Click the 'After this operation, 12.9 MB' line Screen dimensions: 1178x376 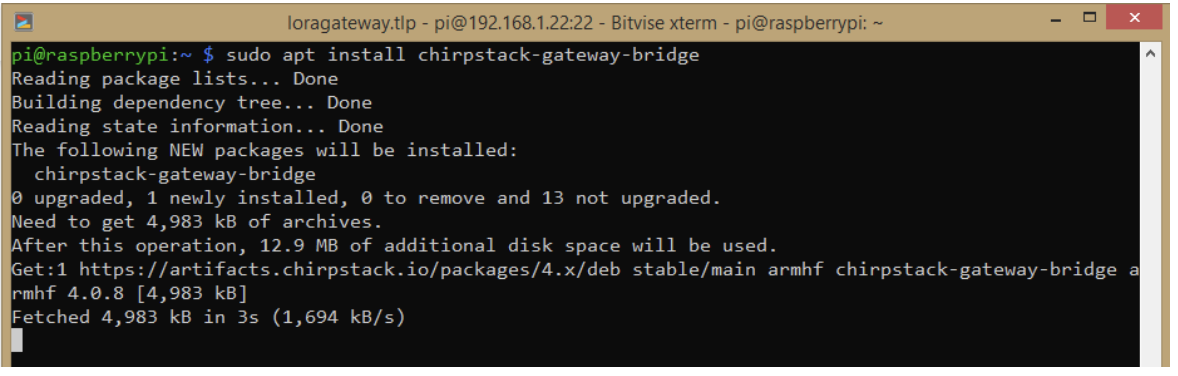394,246
